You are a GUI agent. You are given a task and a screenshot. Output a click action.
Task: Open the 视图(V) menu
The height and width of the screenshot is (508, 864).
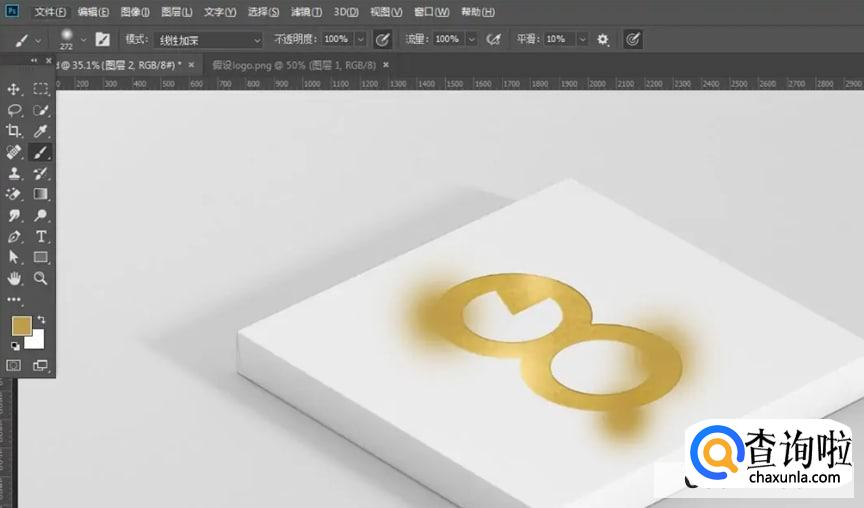(386, 12)
